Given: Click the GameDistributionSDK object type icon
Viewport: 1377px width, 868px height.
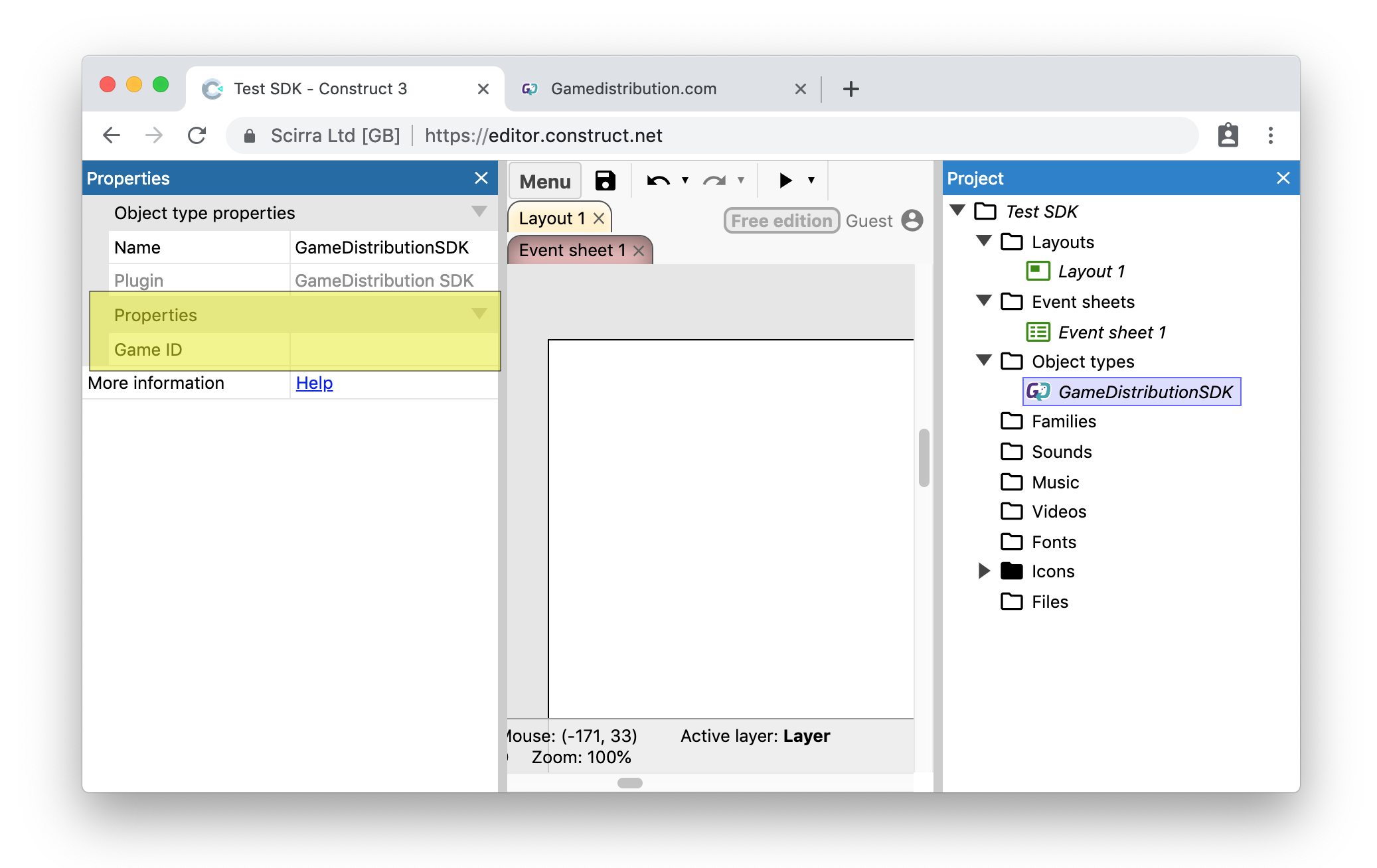Looking at the screenshot, I should pos(1038,392).
